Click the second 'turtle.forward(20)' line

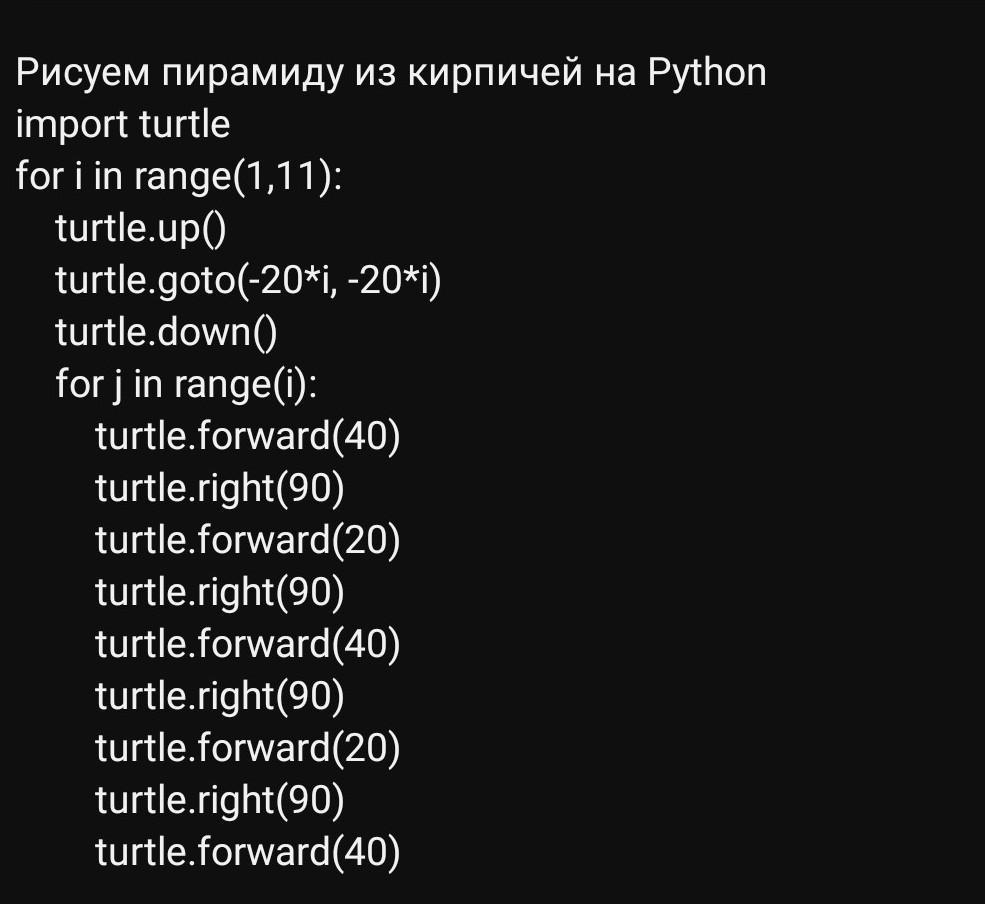[x=248, y=749]
